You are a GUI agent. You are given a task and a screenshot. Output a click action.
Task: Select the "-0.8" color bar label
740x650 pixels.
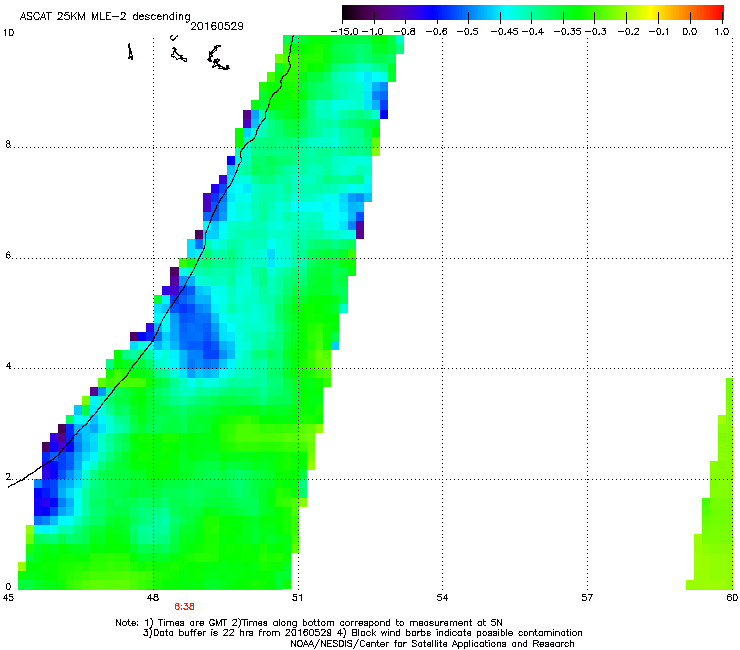[404, 32]
